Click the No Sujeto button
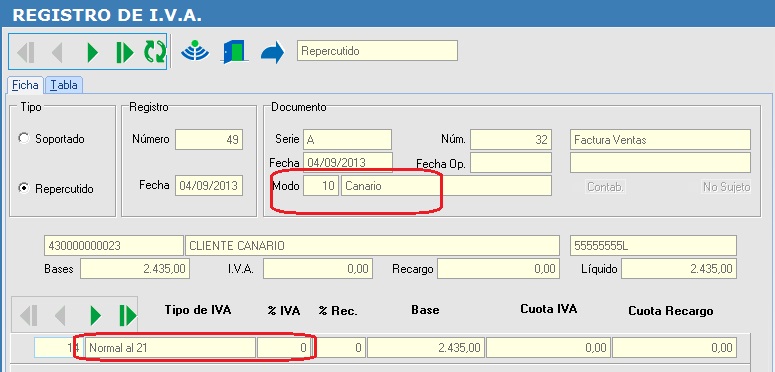The width and height of the screenshot is (775, 372). click(727, 187)
